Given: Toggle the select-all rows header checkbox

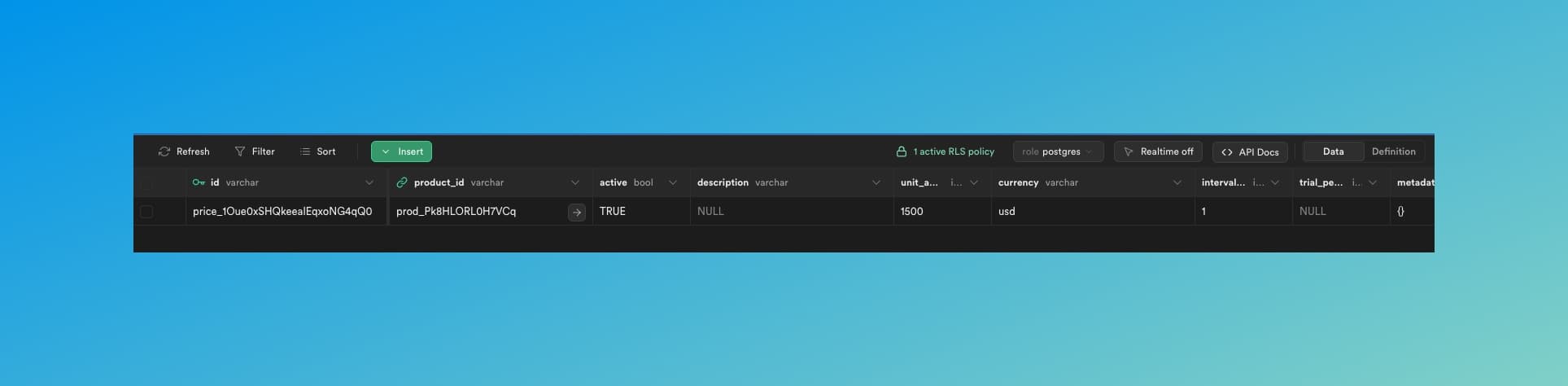Looking at the screenshot, I should (x=146, y=183).
